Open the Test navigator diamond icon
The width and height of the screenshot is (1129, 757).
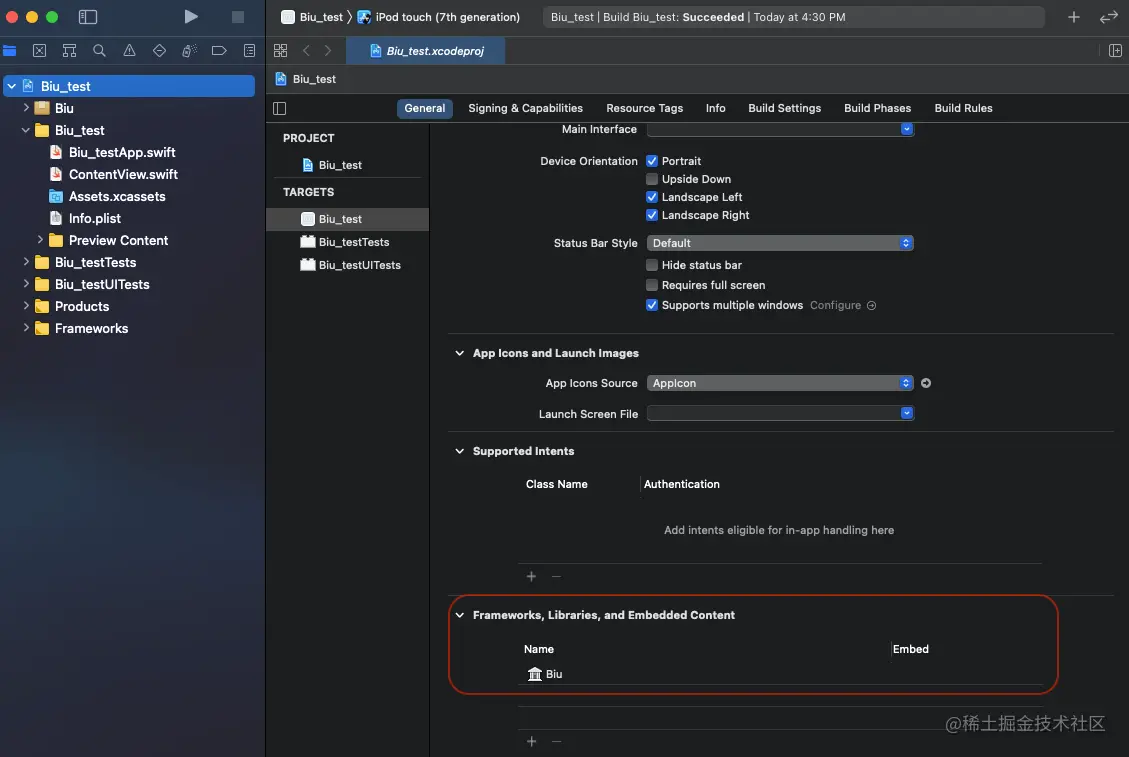[159, 50]
